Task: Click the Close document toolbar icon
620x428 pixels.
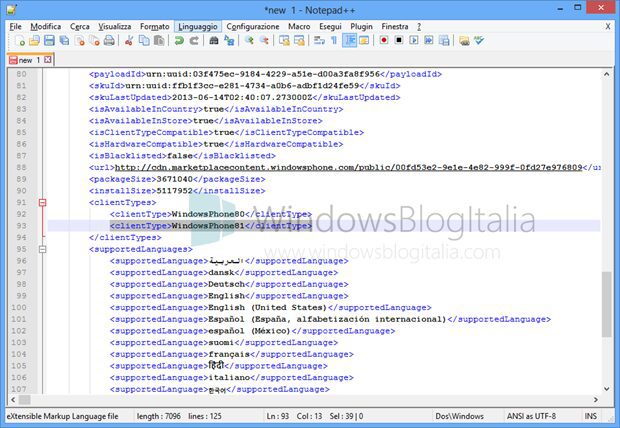Action: (x=79, y=40)
